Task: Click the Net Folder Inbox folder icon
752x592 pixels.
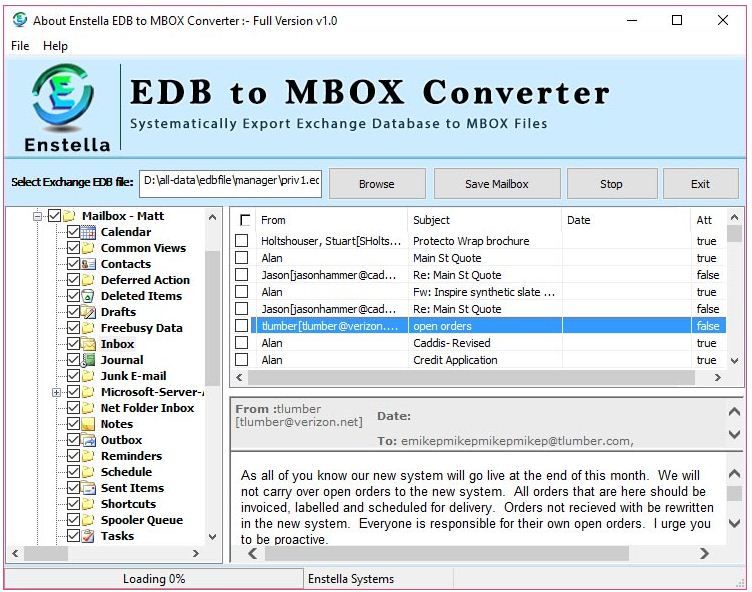Action: coord(88,408)
